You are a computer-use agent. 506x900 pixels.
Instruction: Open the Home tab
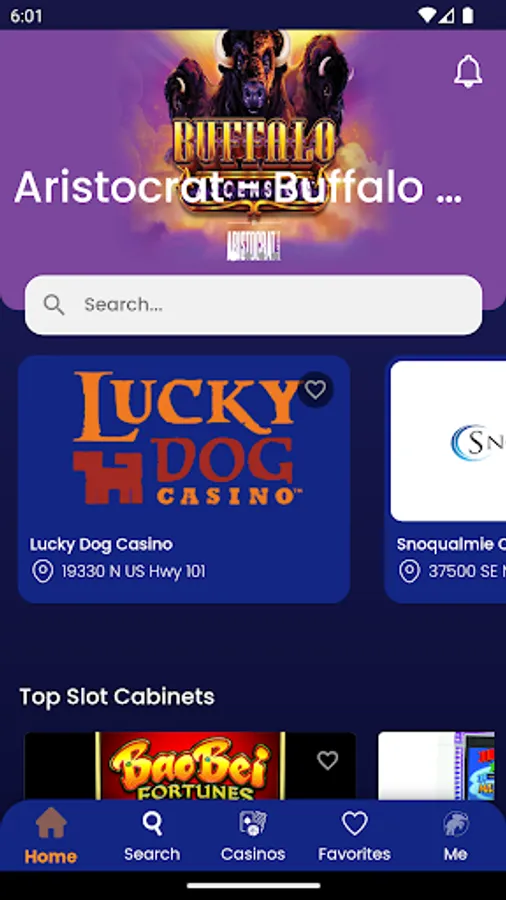(50, 836)
